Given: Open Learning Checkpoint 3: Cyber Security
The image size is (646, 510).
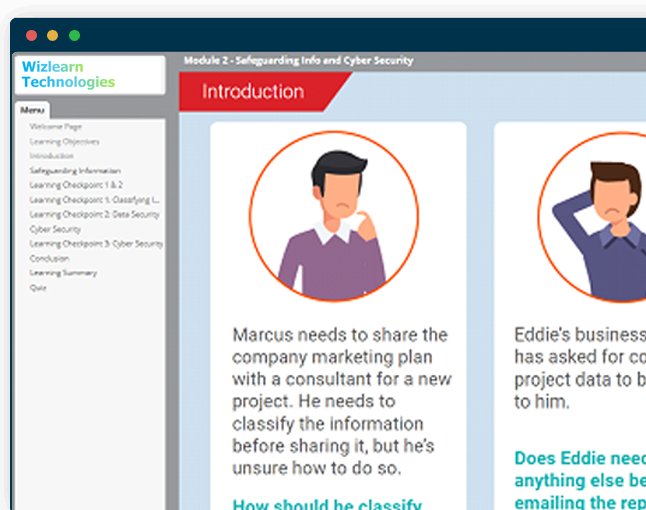Looking at the screenshot, I should pyautogui.click(x=96, y=244).
